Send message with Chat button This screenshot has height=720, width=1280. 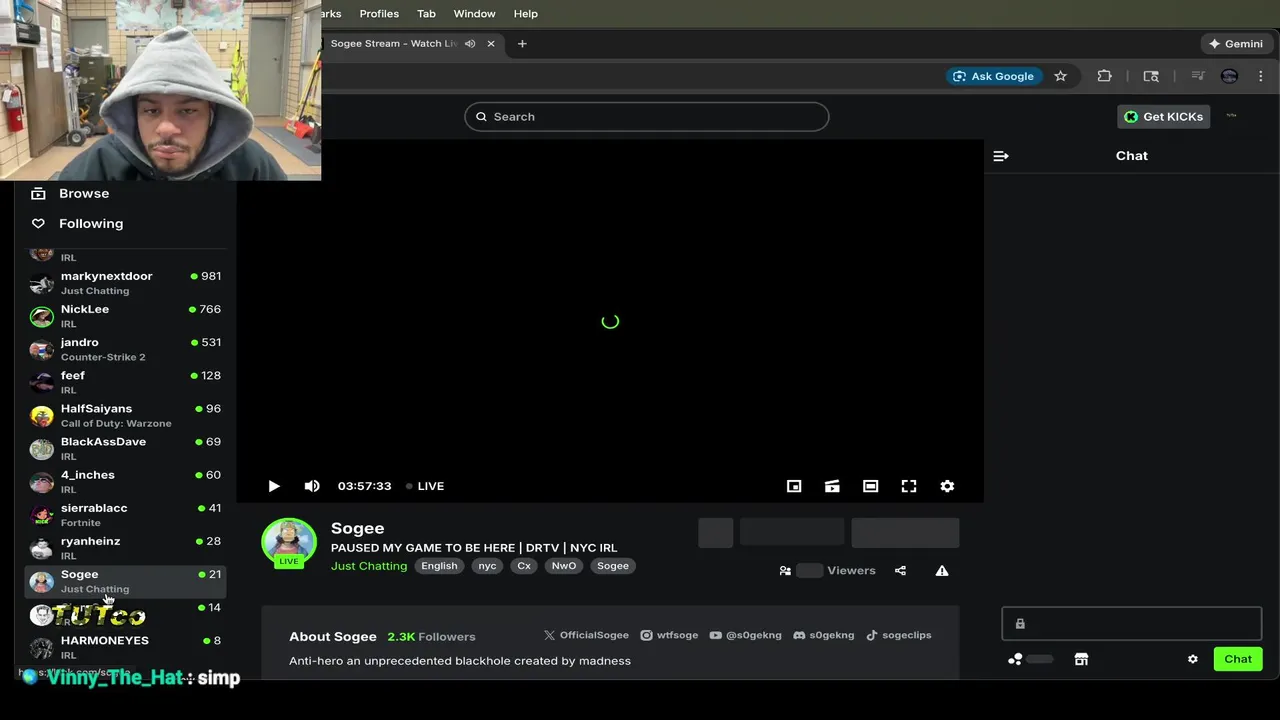pos(1238,659)
